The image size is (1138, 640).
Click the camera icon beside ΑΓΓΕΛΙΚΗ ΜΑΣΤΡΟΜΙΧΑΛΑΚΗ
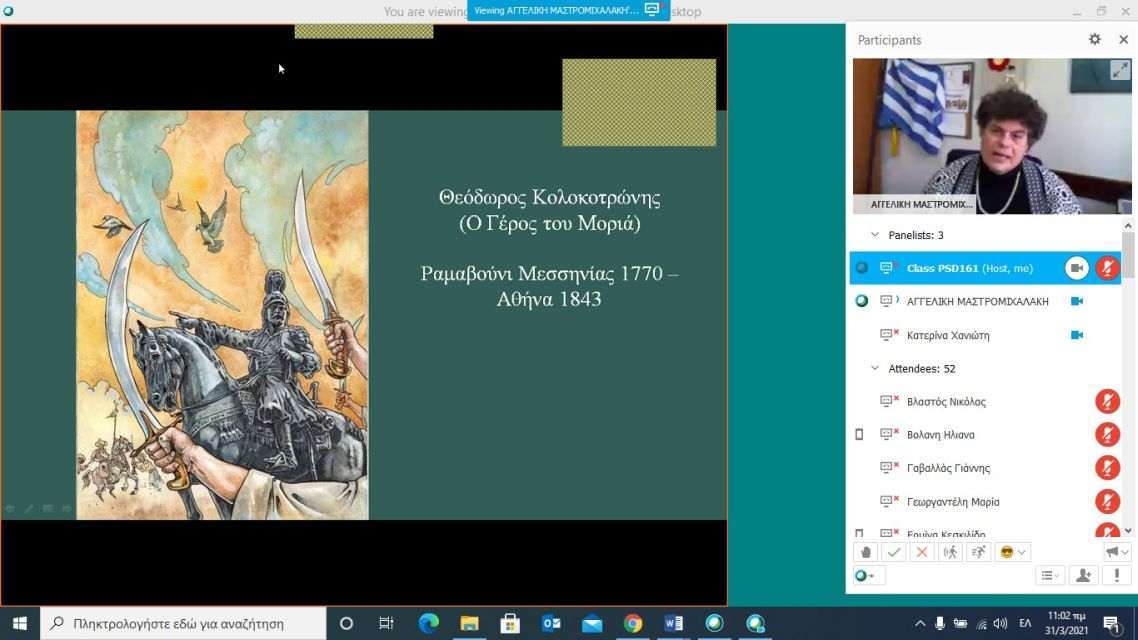[x=1077, y=301]
